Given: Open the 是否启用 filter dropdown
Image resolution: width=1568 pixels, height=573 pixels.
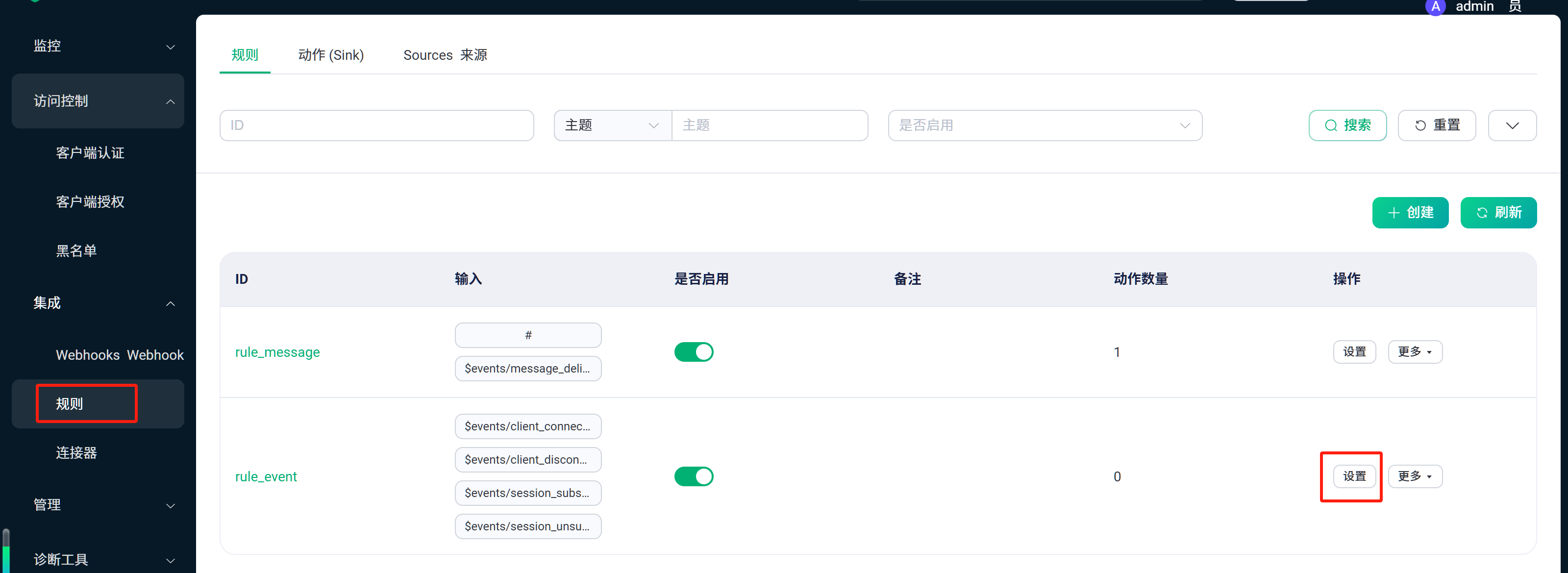Looking at the screenshot, I should [x=1045, y=125].
